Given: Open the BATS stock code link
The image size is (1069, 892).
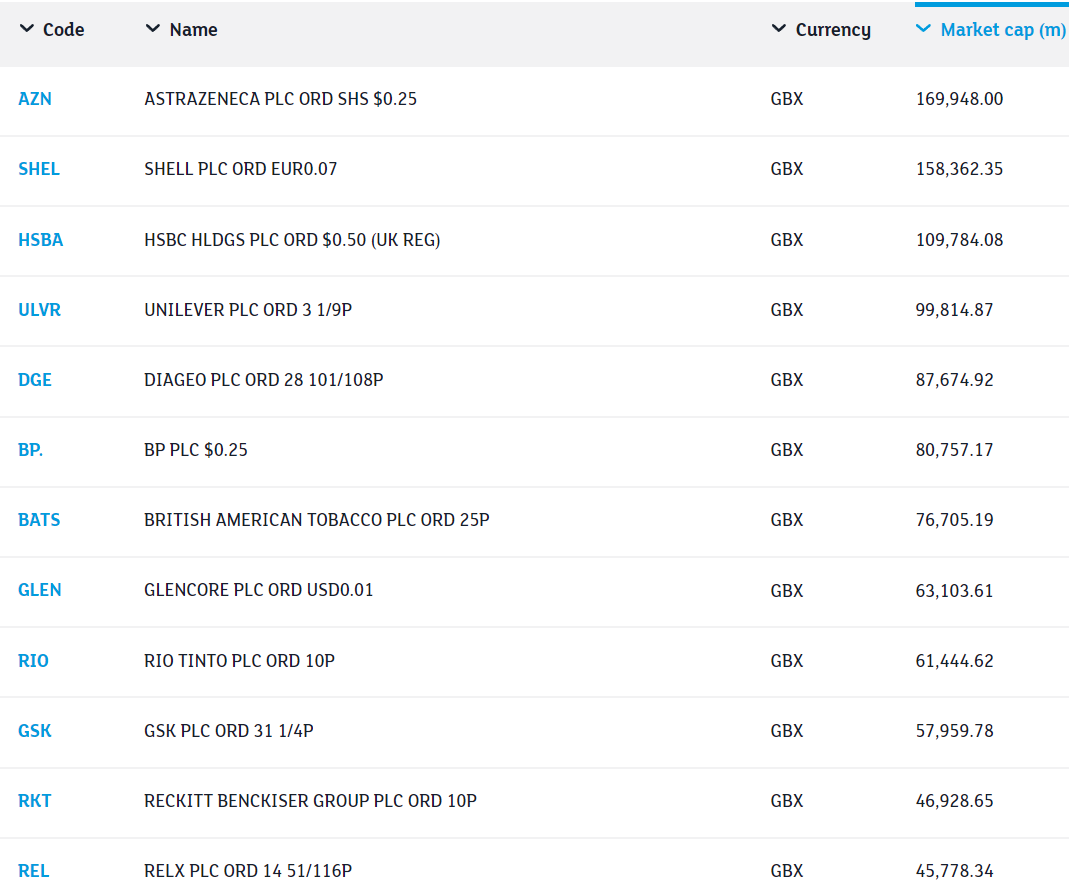Looking at the screenshot, I should pyautogui.click(x=39, y=520).
